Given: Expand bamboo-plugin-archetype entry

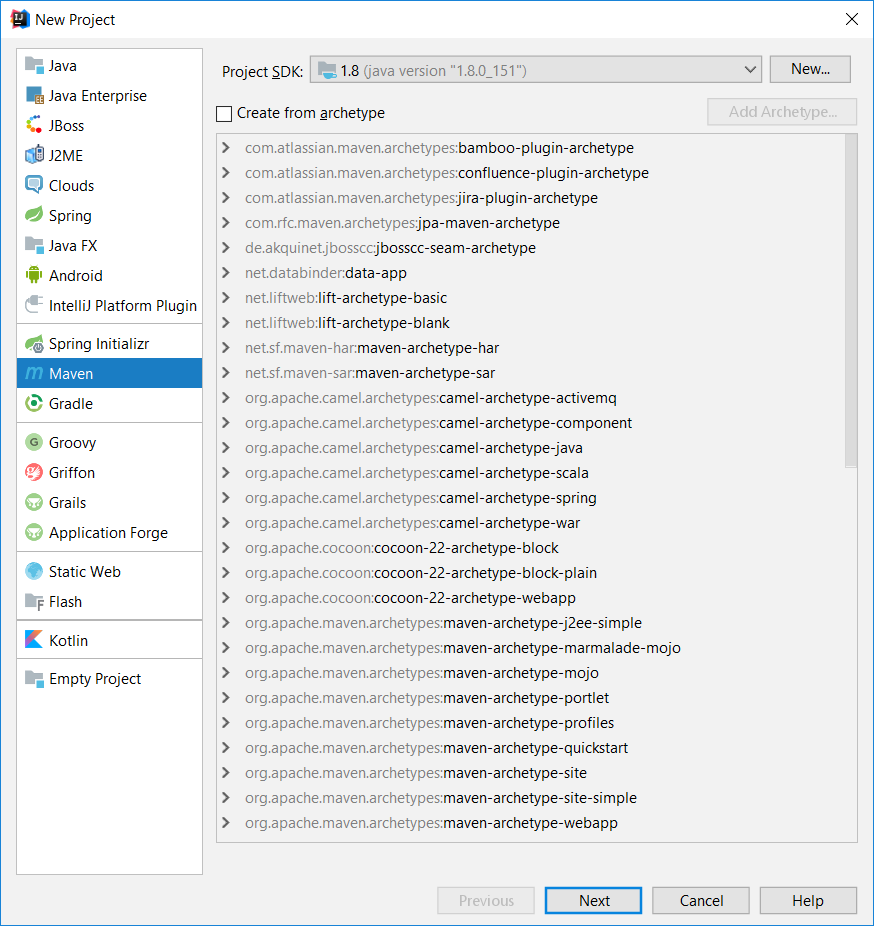Looking at the screenshot, I should [226, 148].
